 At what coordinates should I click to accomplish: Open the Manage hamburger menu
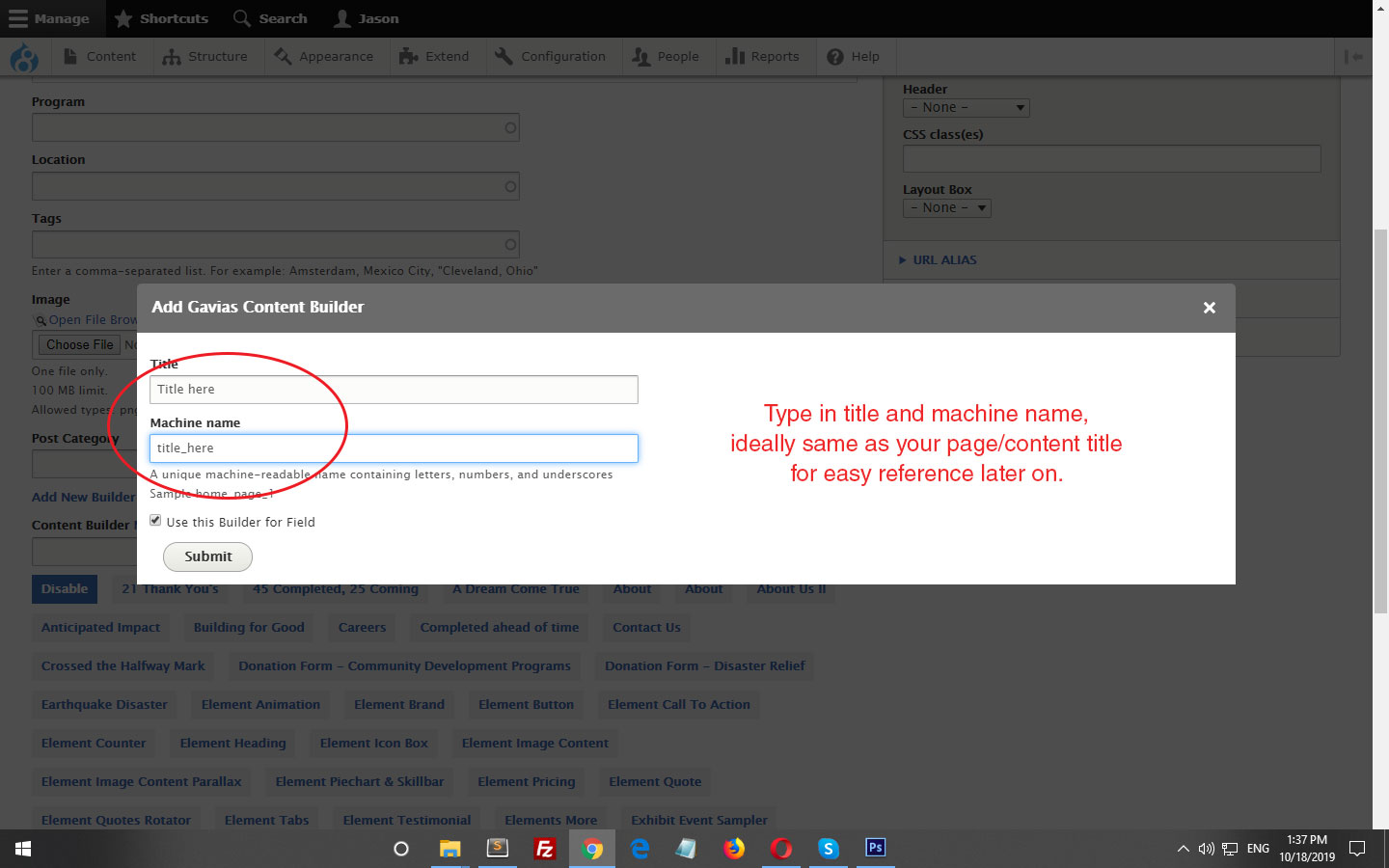click(x=48, y=18)
